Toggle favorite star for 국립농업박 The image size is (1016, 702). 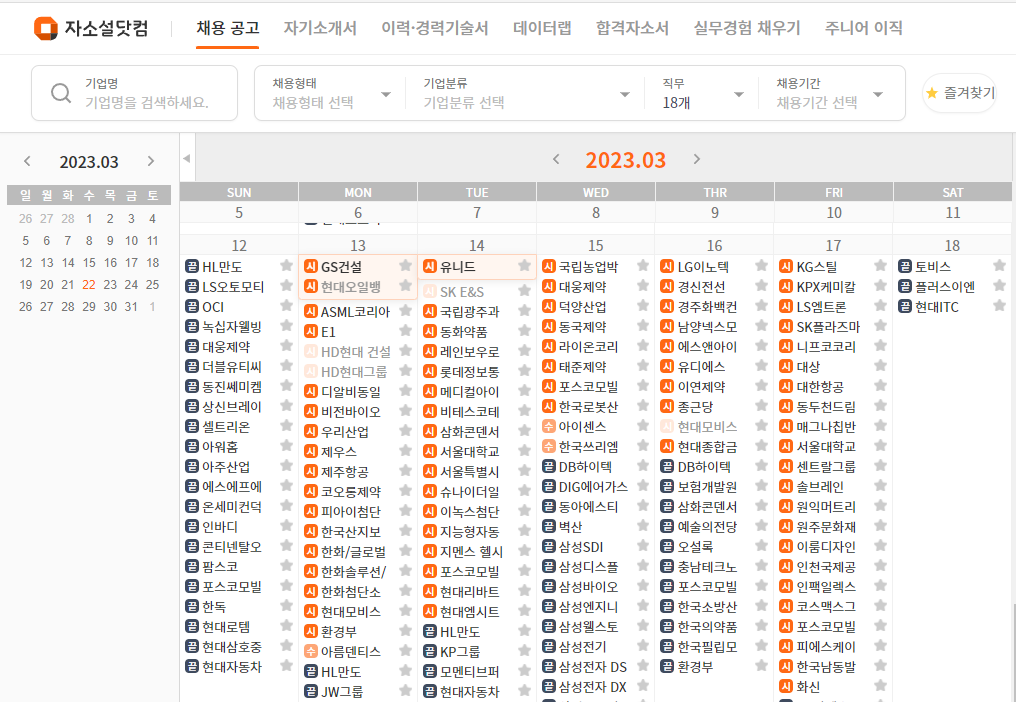643,265
